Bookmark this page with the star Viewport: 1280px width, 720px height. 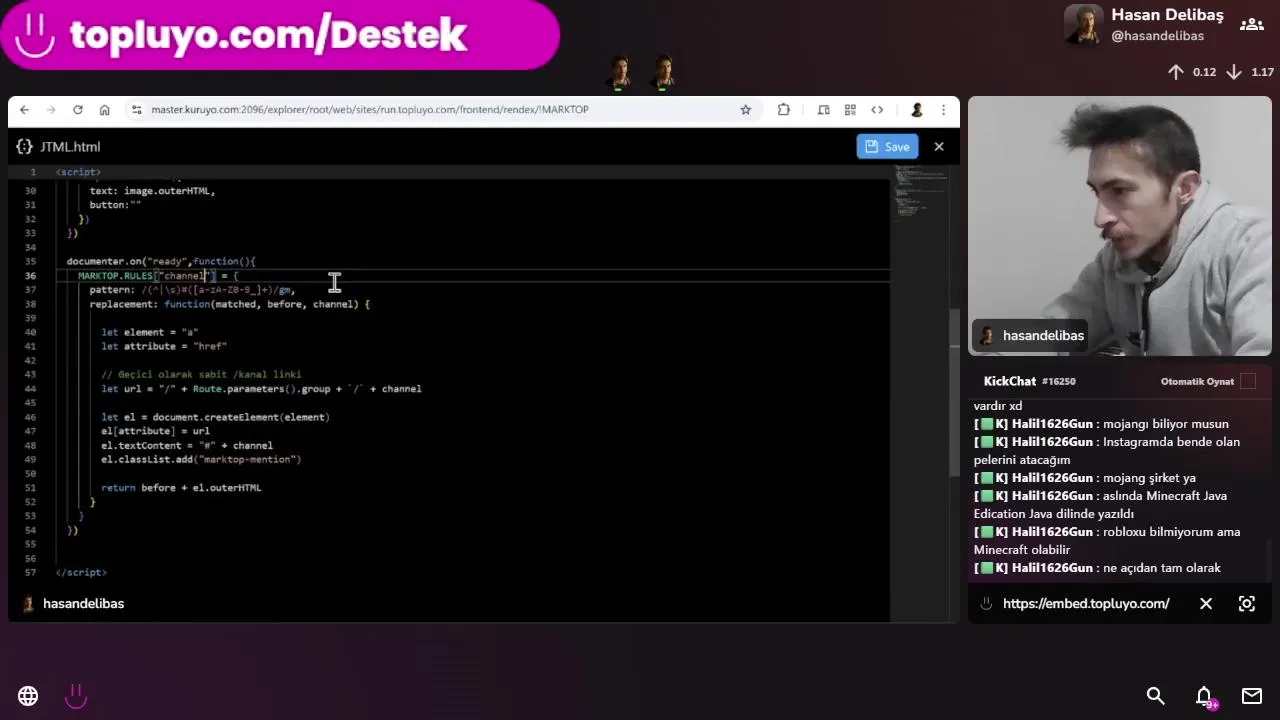tap(745, 110)
